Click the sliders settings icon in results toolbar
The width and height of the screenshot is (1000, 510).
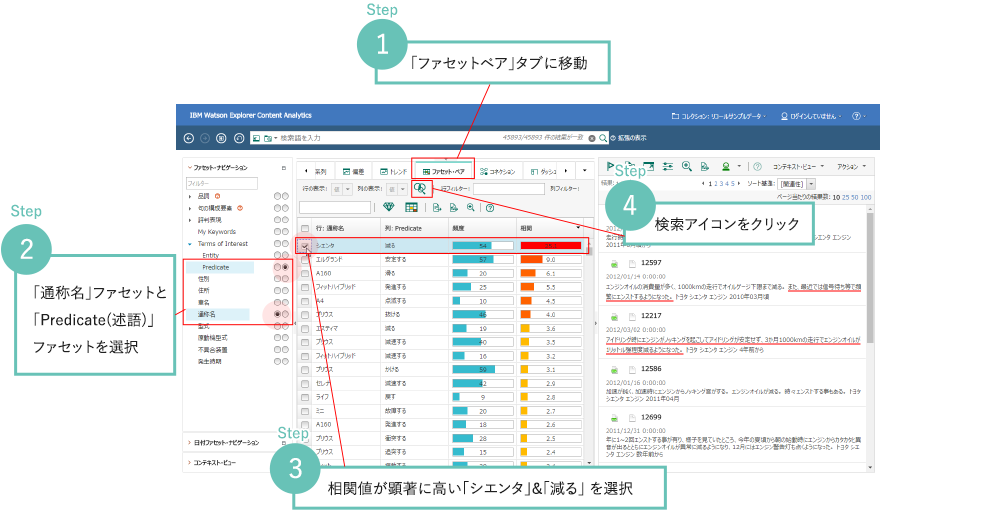(668, 166)
